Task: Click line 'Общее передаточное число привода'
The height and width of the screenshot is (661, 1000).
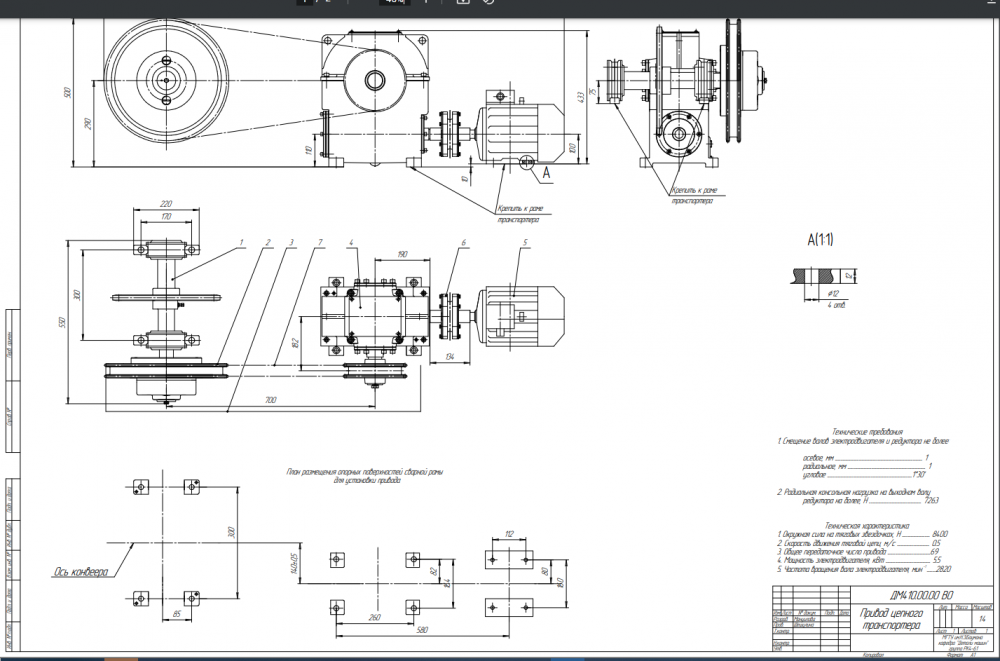Action: point(858,551)
